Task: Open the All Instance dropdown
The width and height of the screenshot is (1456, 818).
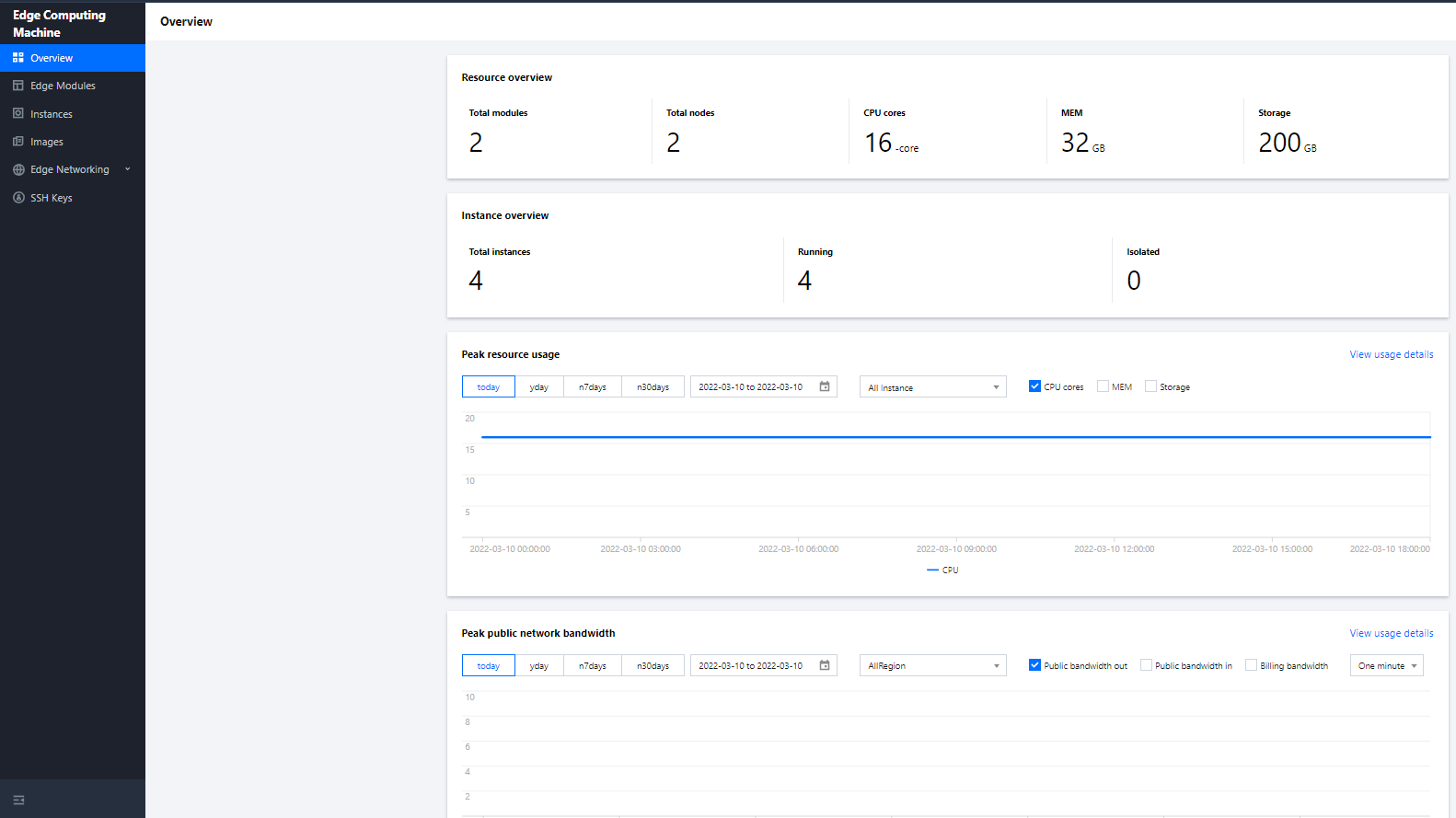Action: coord(932,387)
